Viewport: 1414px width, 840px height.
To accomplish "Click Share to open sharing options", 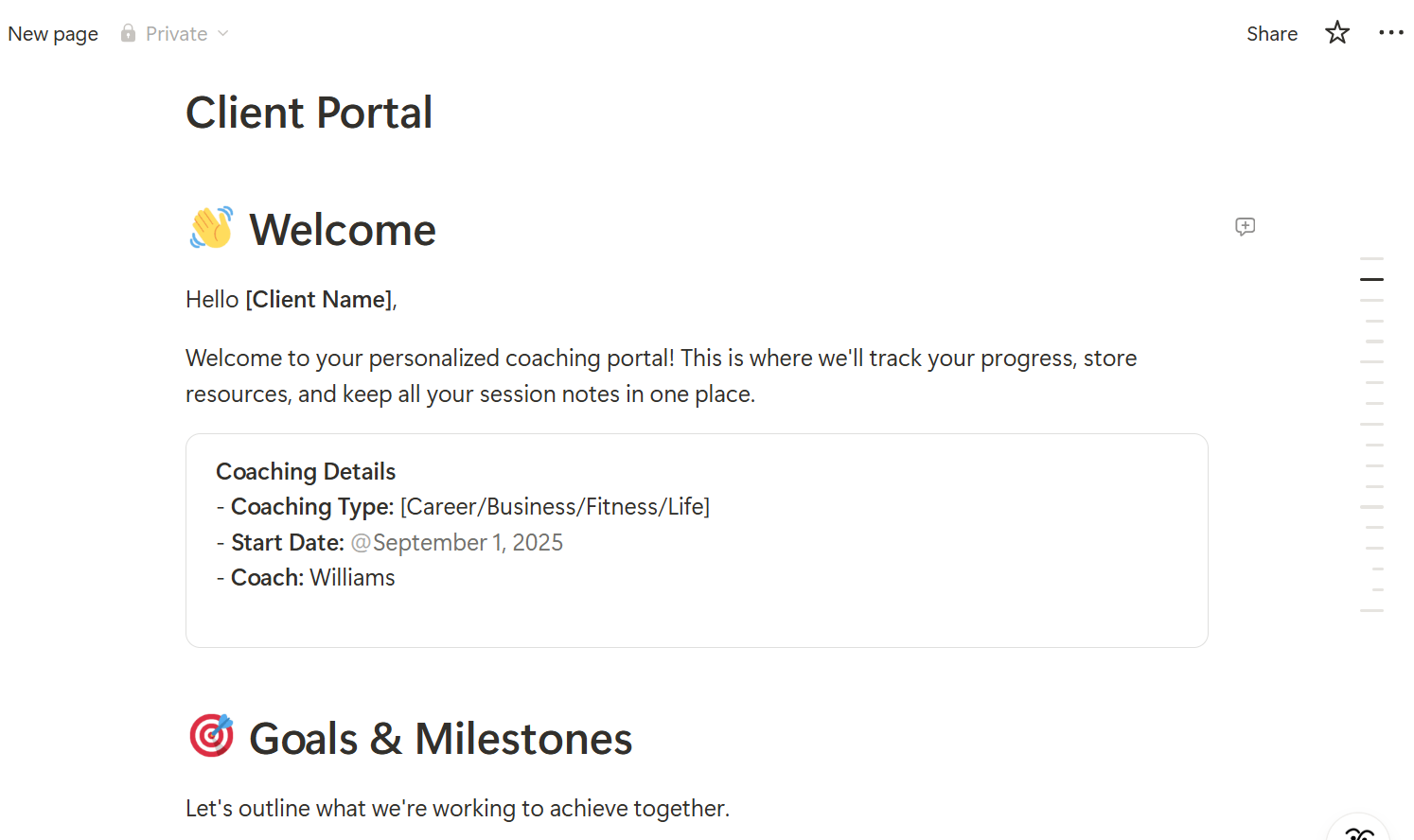I will tap(1271, 33).
